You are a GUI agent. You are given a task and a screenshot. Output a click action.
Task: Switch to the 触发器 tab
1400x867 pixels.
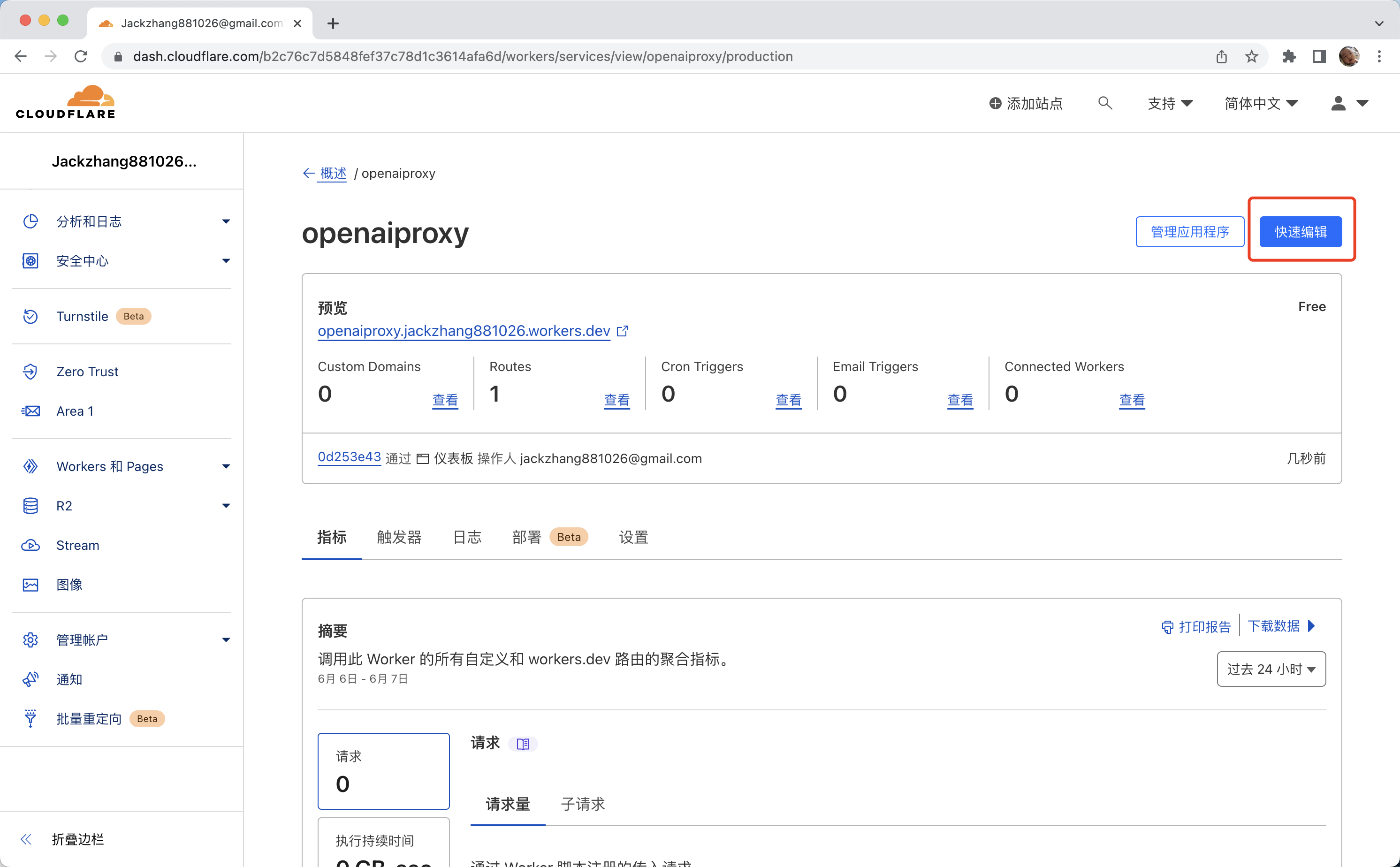399,537
